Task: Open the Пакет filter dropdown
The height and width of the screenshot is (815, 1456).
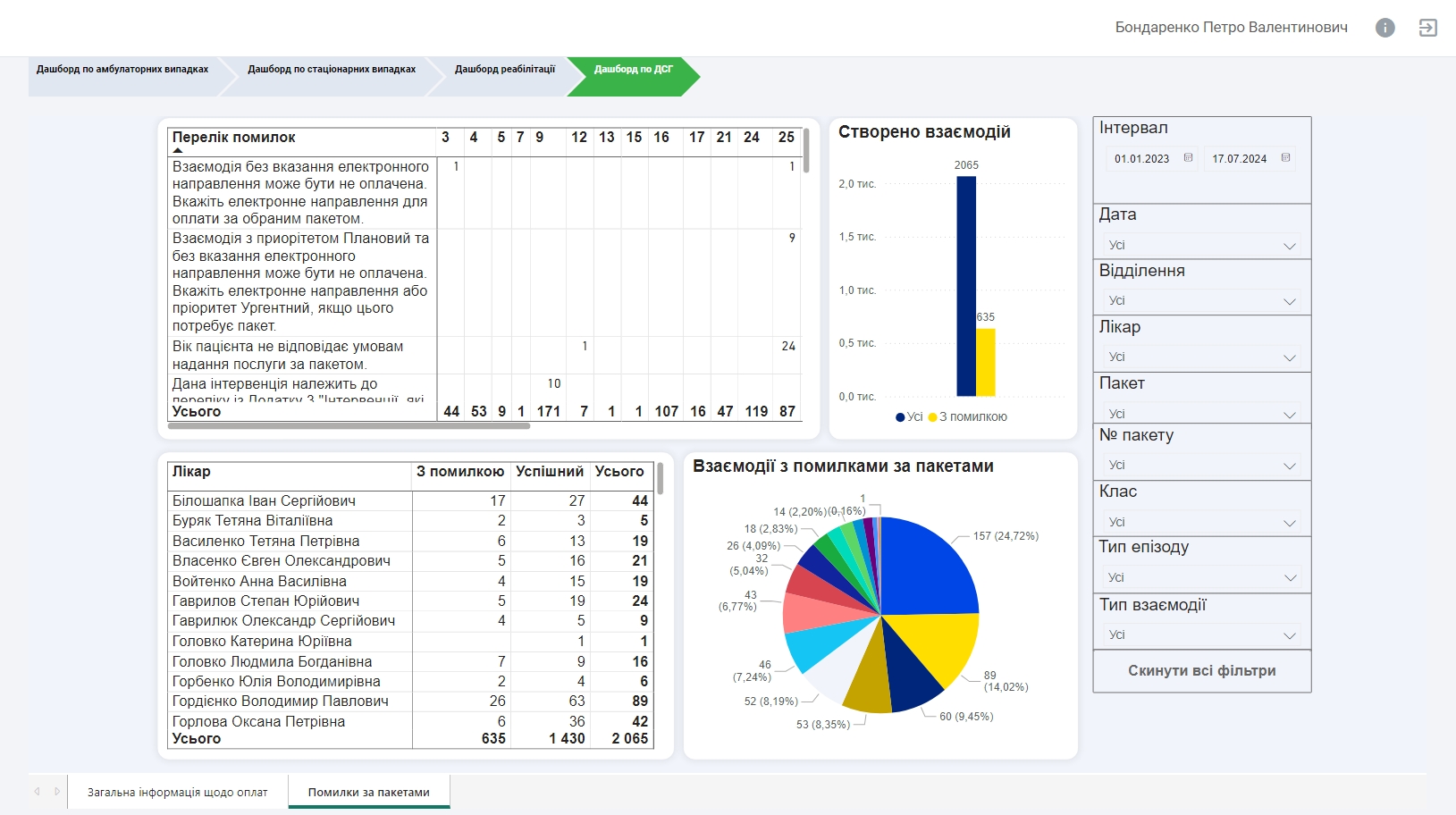Action: click(x=1201, y=413)
